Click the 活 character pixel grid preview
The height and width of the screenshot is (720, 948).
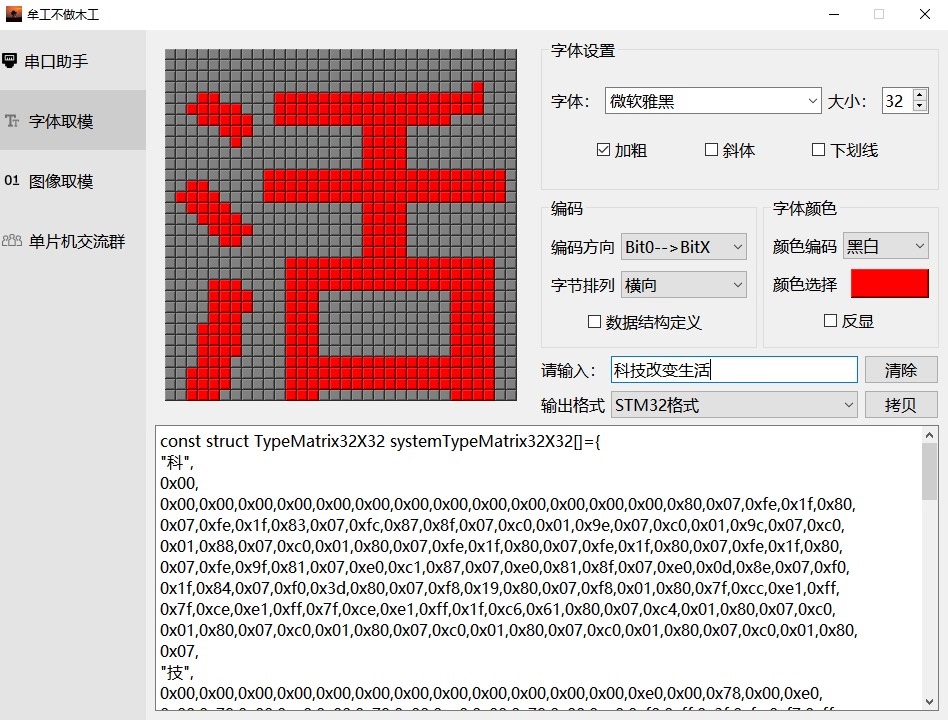340,224
